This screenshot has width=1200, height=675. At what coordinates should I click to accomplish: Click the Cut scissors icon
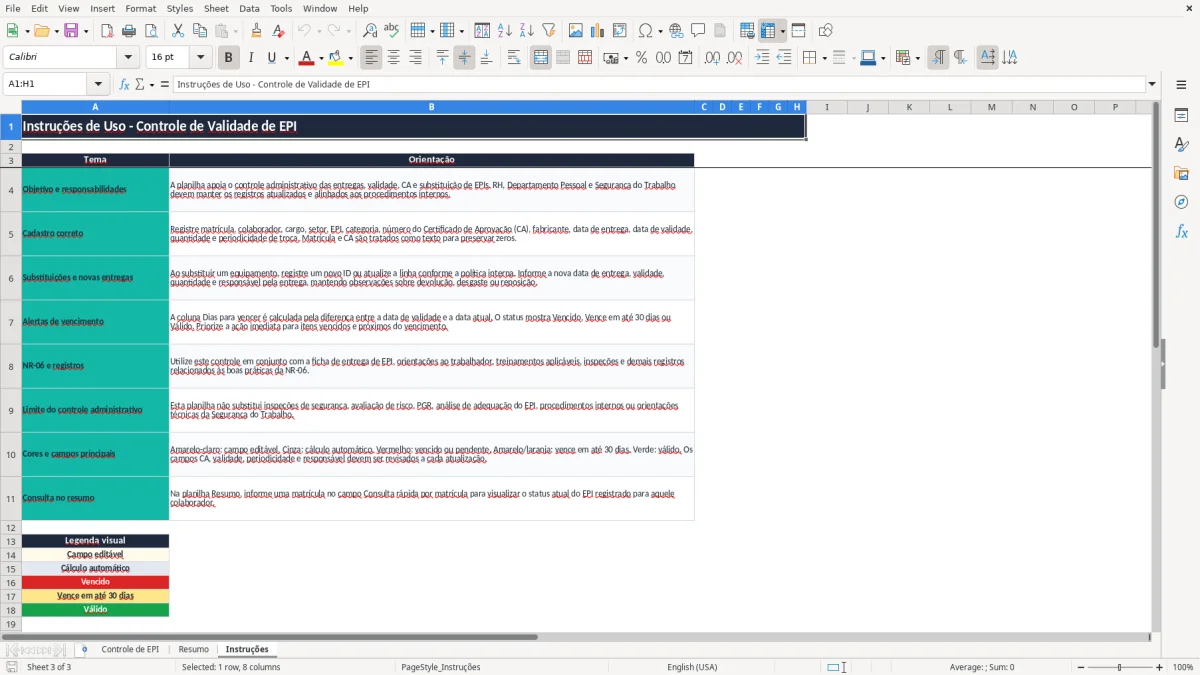click(x=177, y=31)
